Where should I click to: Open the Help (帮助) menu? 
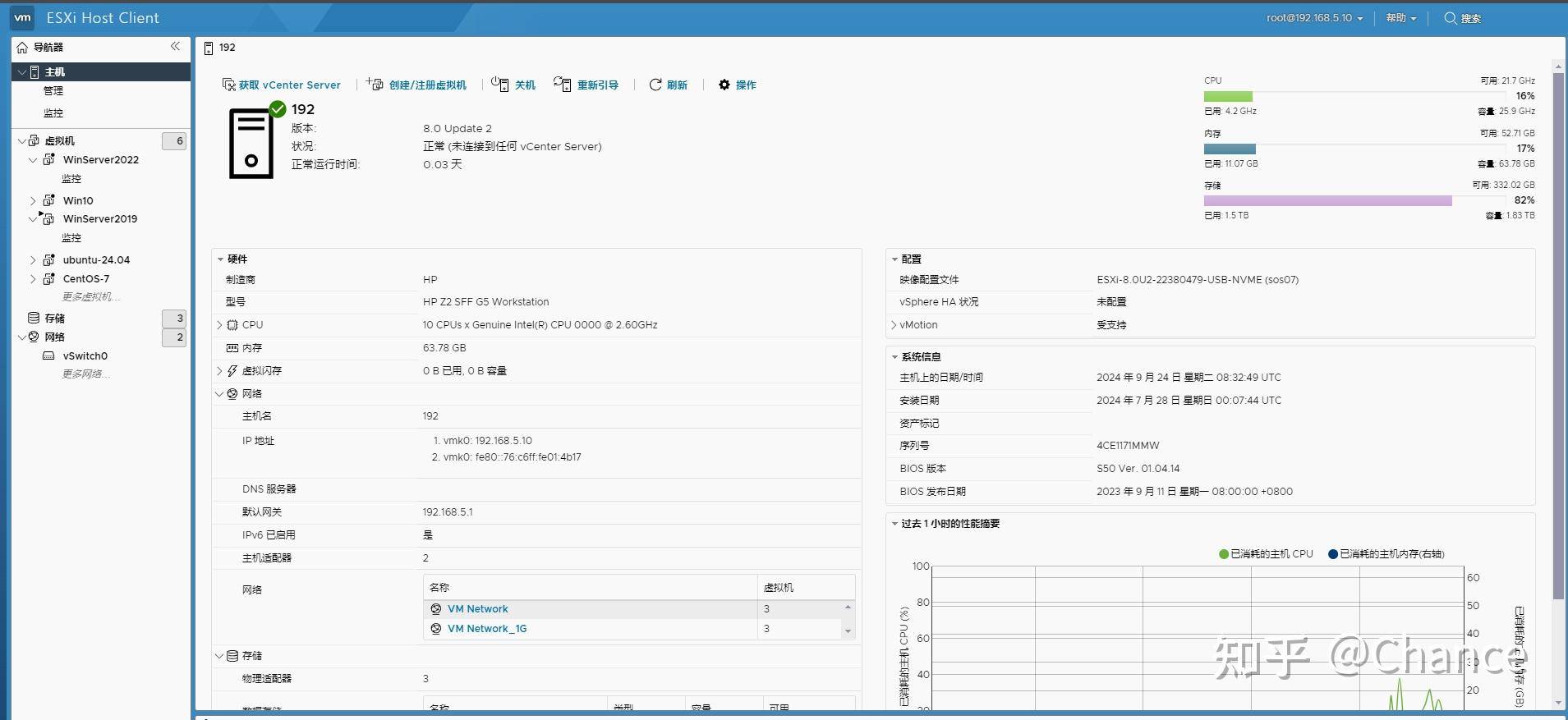1401,18
